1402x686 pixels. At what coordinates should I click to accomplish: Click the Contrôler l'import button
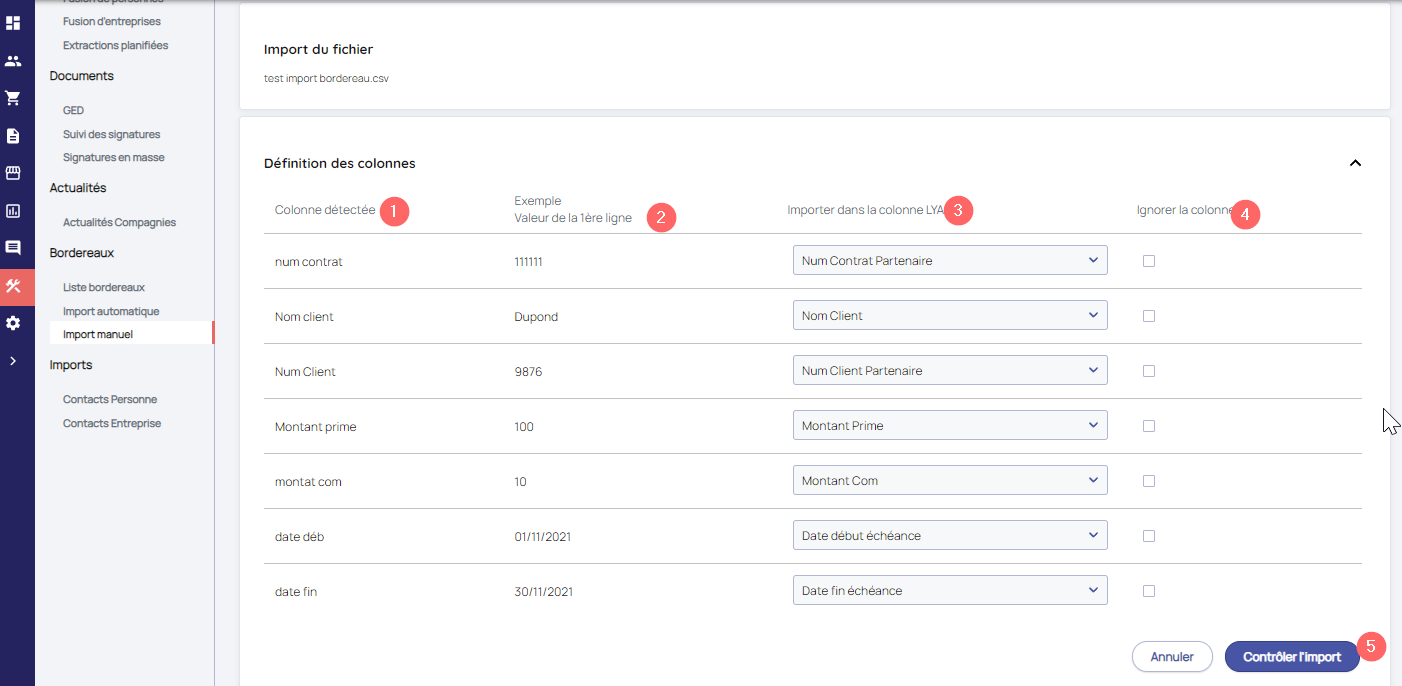tap(1291, 657)
